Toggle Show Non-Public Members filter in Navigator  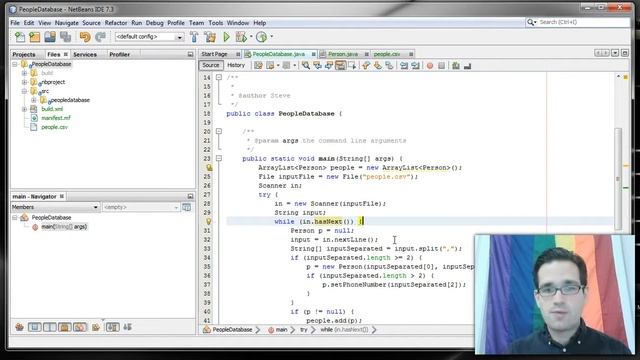(65, 327)
